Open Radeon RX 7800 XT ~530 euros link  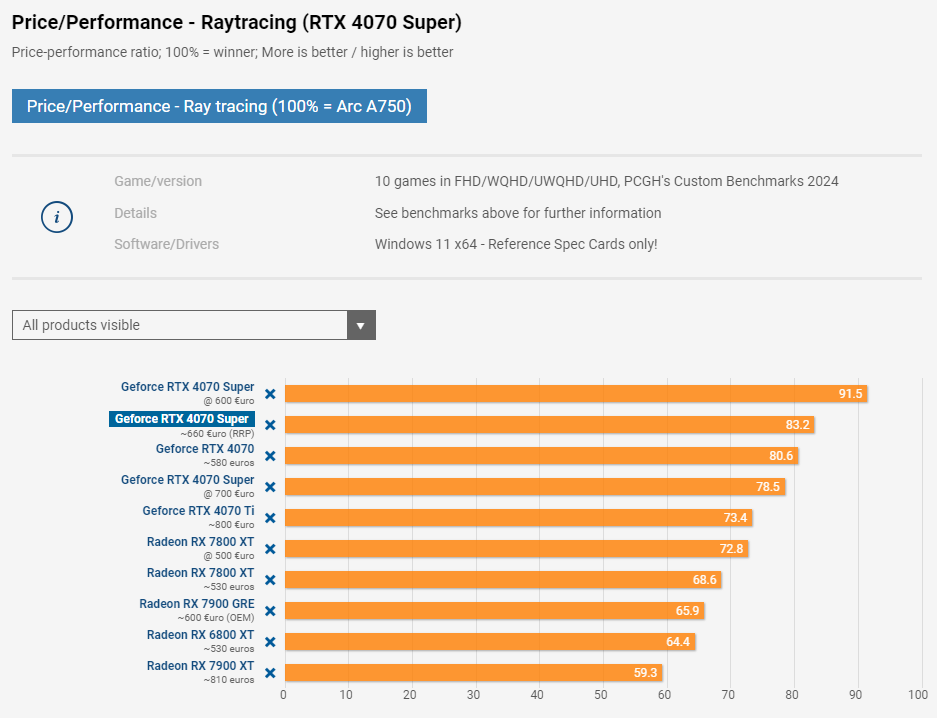pyautogui.click(x=201, y=573)
